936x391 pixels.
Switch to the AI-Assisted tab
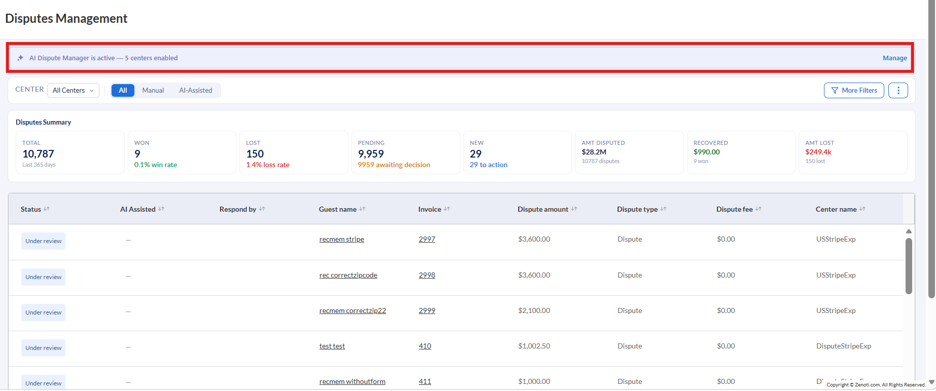196,90
